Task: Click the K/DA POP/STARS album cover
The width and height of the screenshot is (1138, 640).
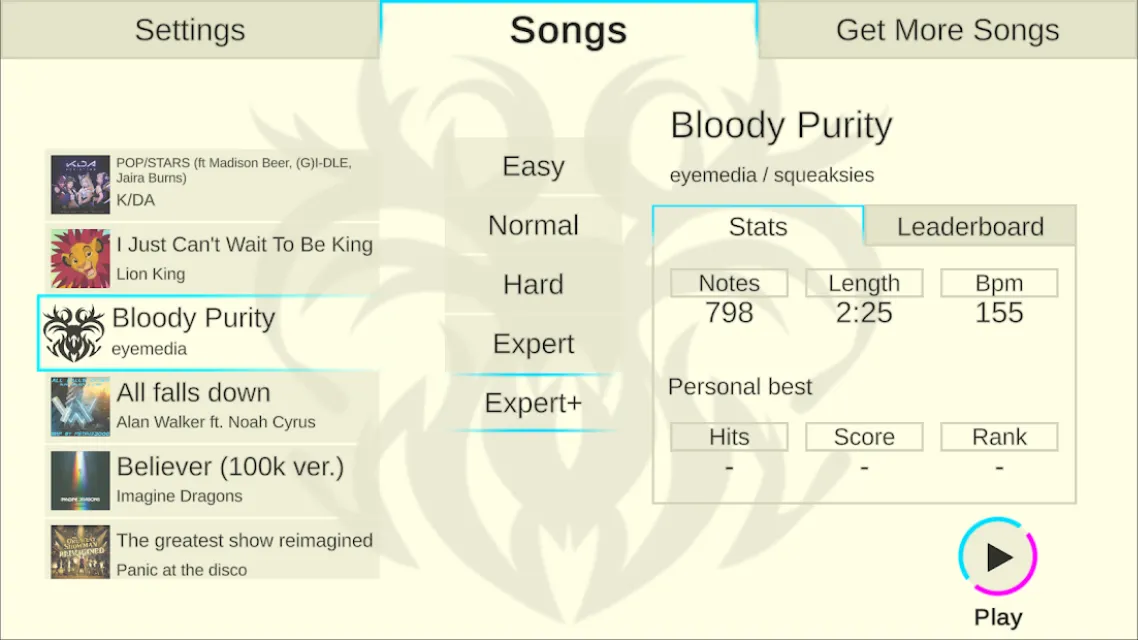Action: (80, 184)
